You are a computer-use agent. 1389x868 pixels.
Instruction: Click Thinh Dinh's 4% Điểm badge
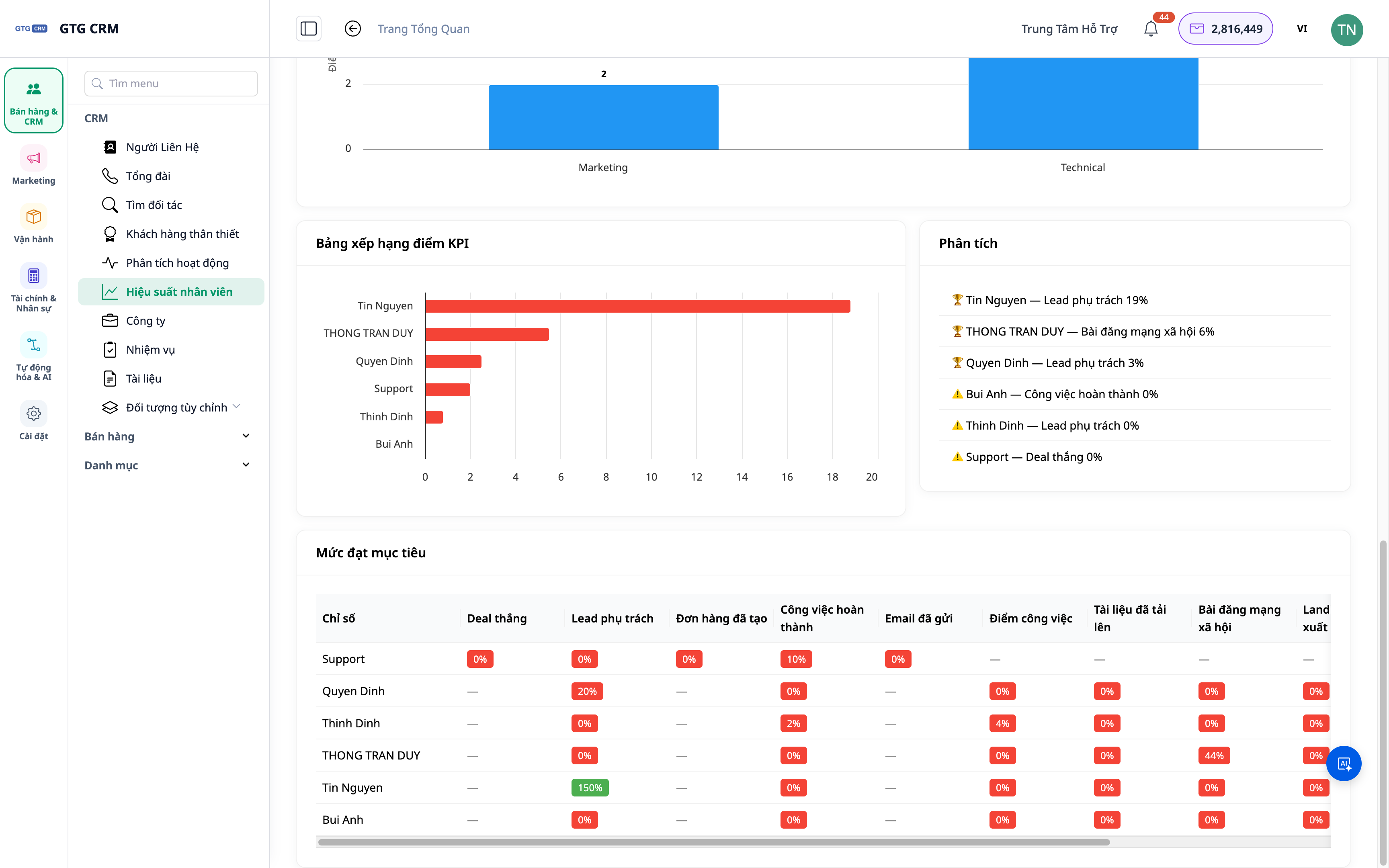click(x=1002, y=723)
